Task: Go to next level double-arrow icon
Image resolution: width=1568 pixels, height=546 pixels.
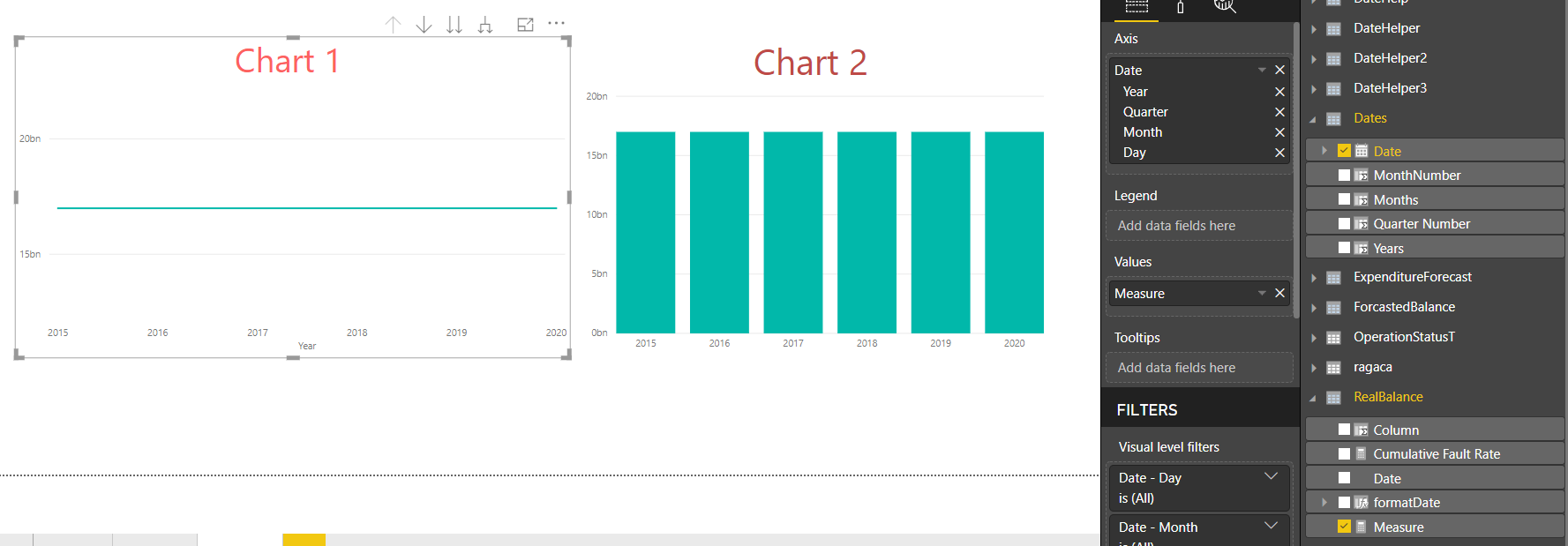Action: [454, 25]
